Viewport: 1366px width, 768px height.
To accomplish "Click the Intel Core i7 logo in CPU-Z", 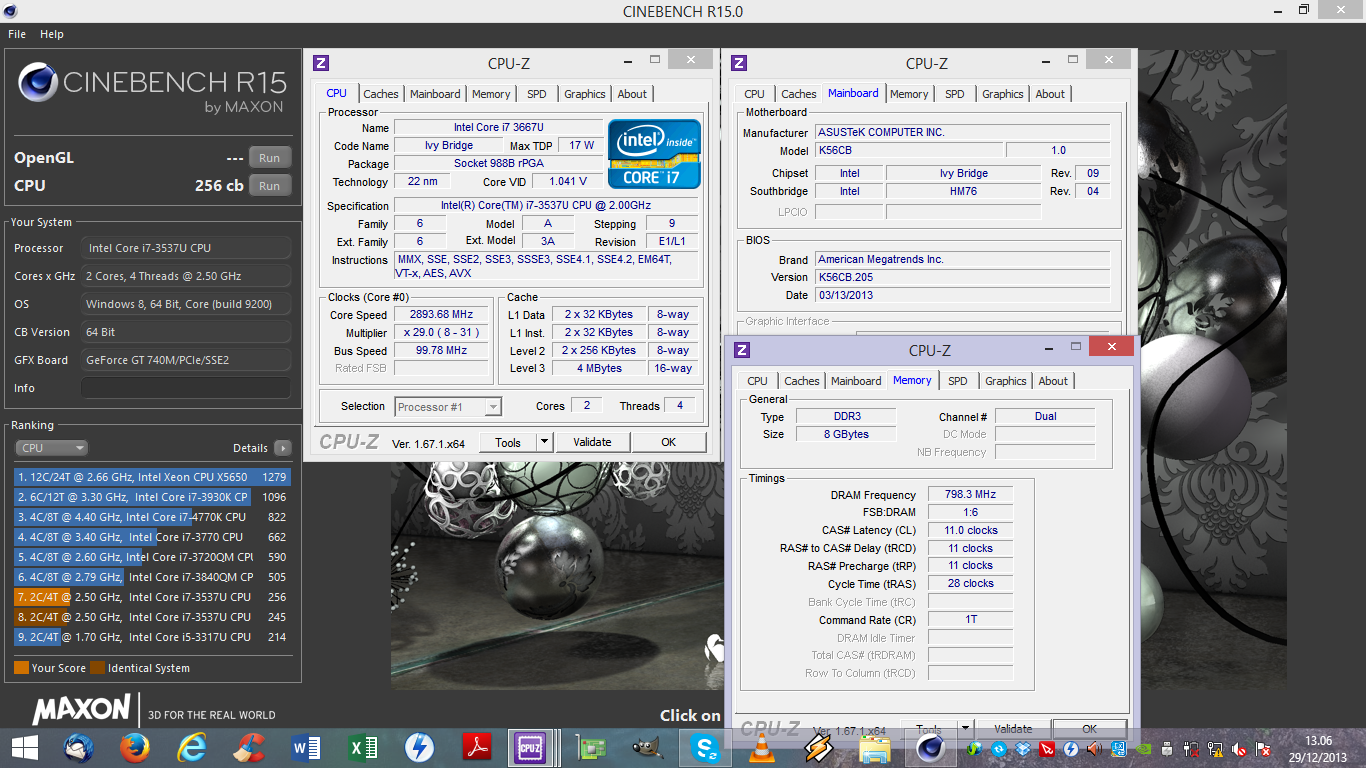I will click(x=655, y=154).
